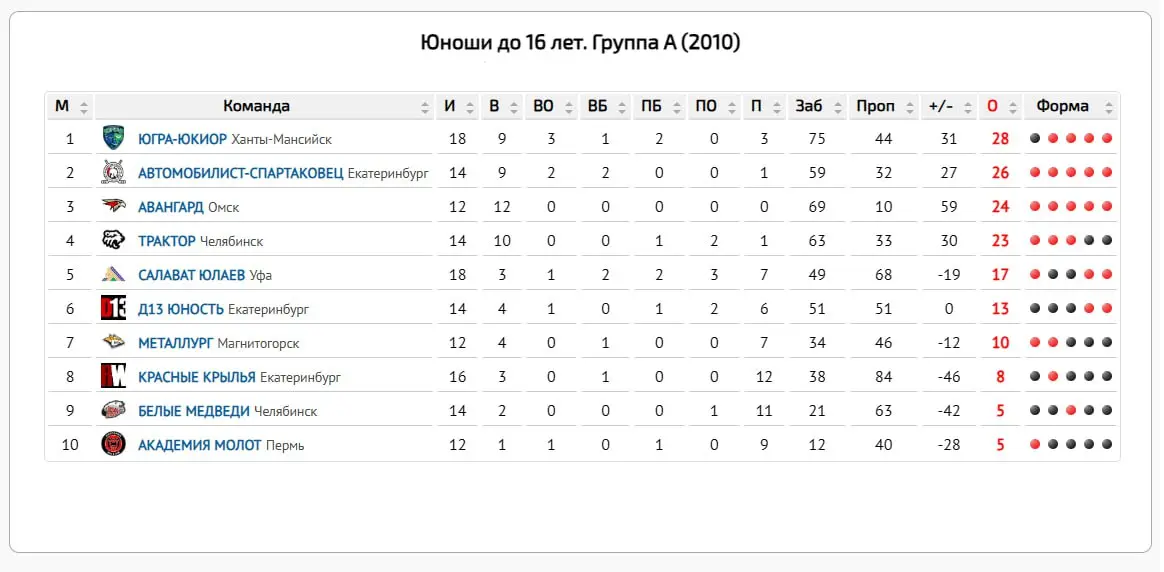Sort table by Заб goals scored
Viewport: 1164px width, 572px height.
(x=809, y=106)
